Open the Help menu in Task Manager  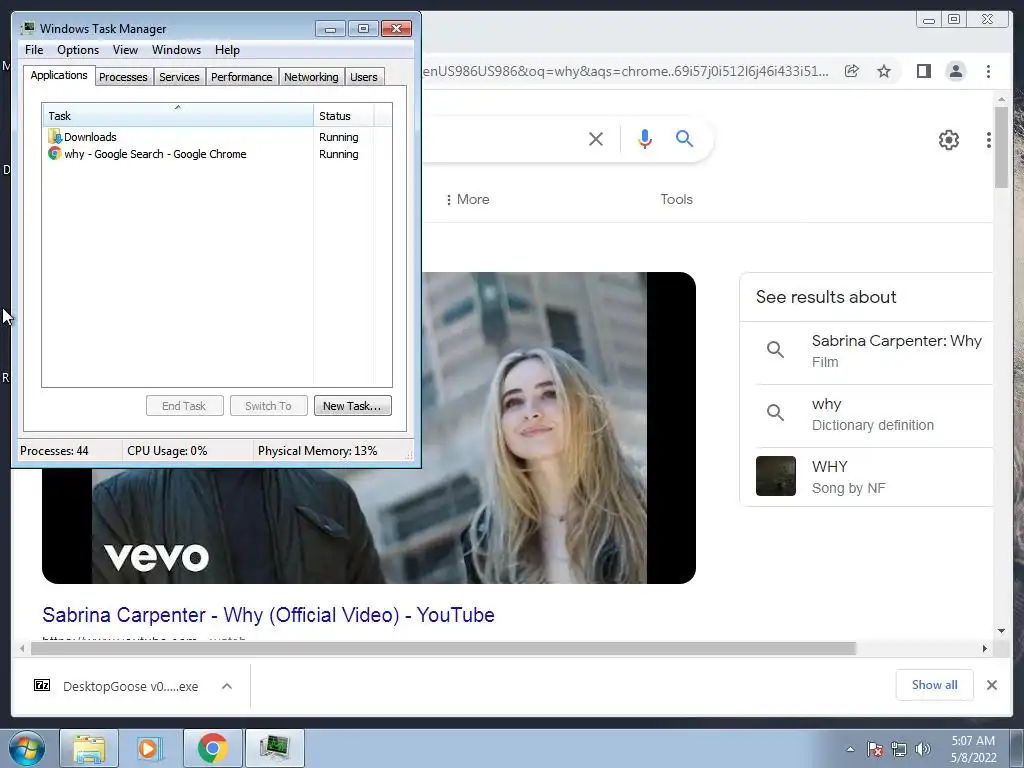tap(227, 50)
